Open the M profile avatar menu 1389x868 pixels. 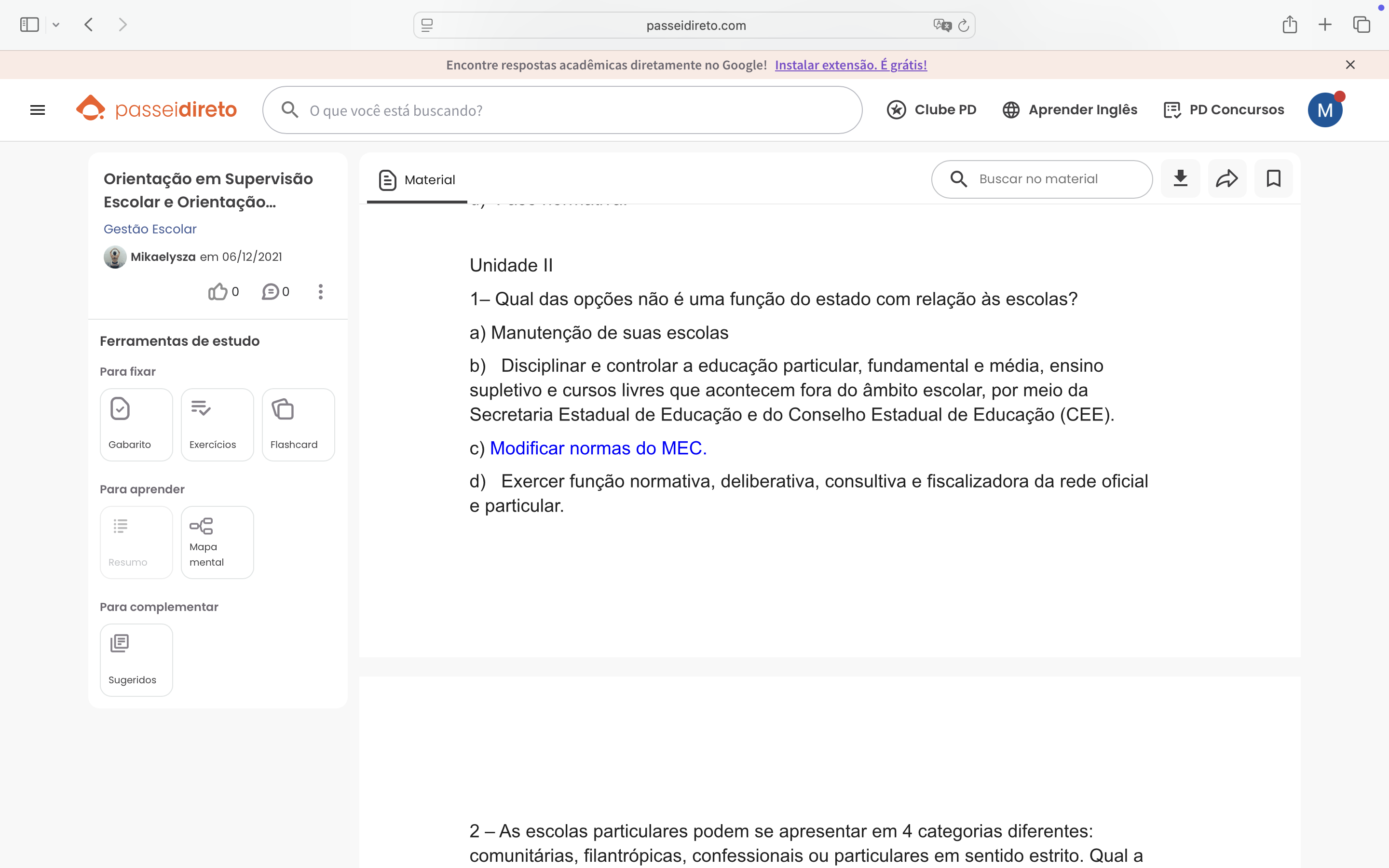click(1324, 110)
